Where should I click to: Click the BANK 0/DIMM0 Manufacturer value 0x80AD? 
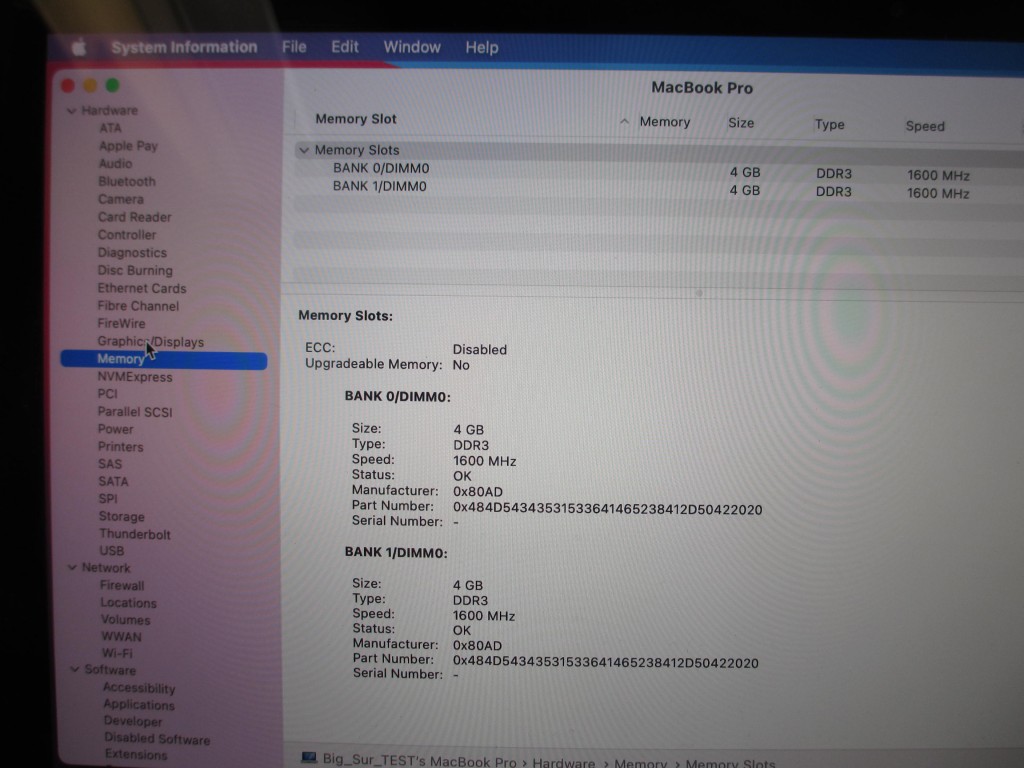point(478,491)
